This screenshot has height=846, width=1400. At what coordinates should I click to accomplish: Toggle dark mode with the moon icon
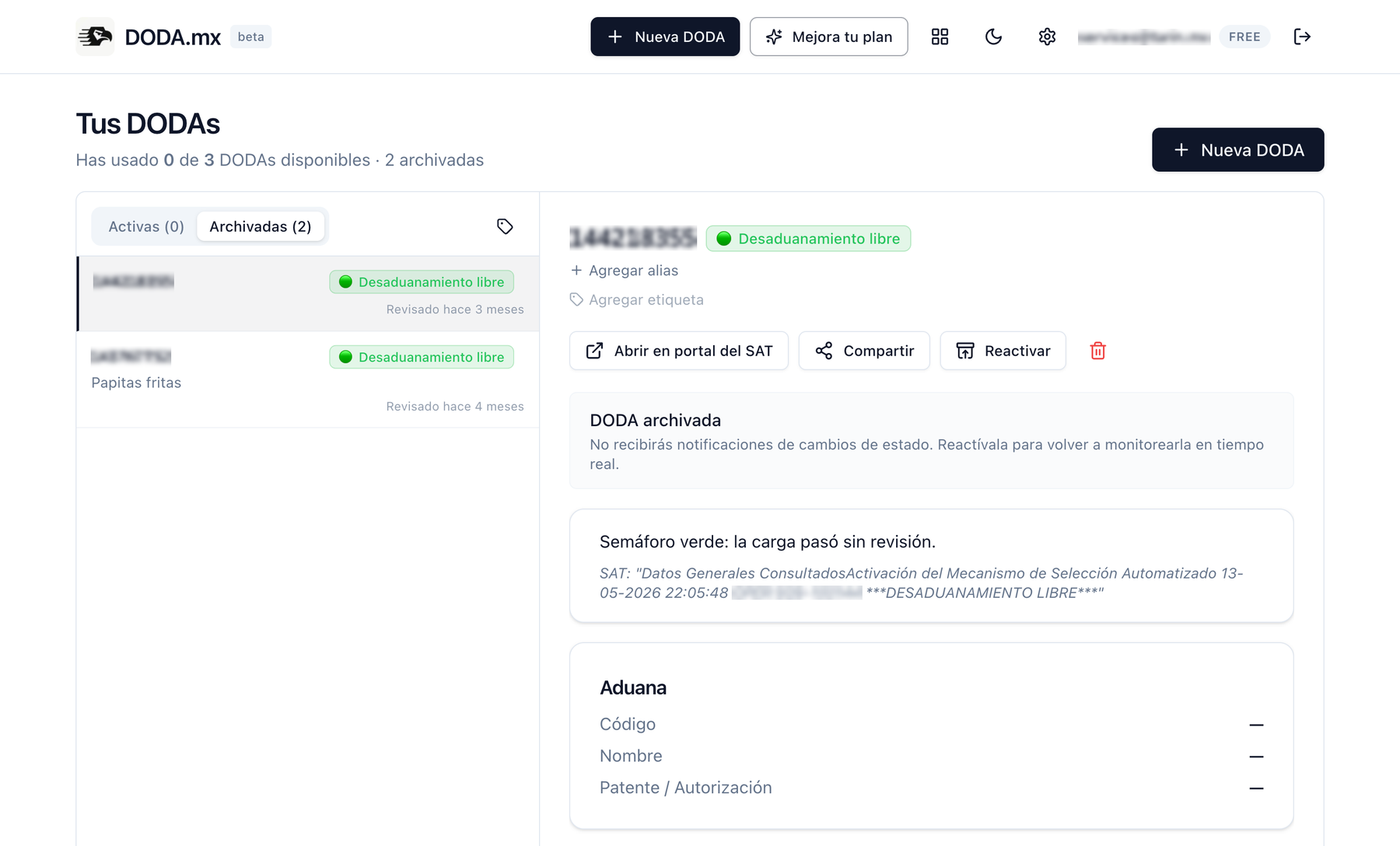993,37
